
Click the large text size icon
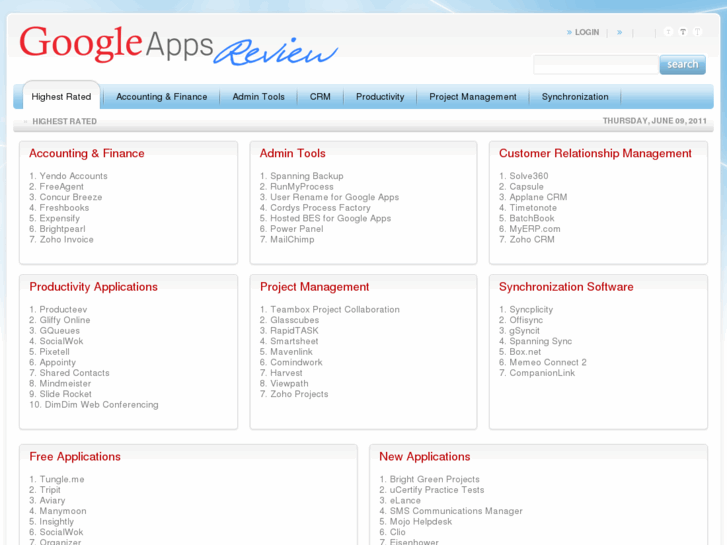tap(697, 32)
